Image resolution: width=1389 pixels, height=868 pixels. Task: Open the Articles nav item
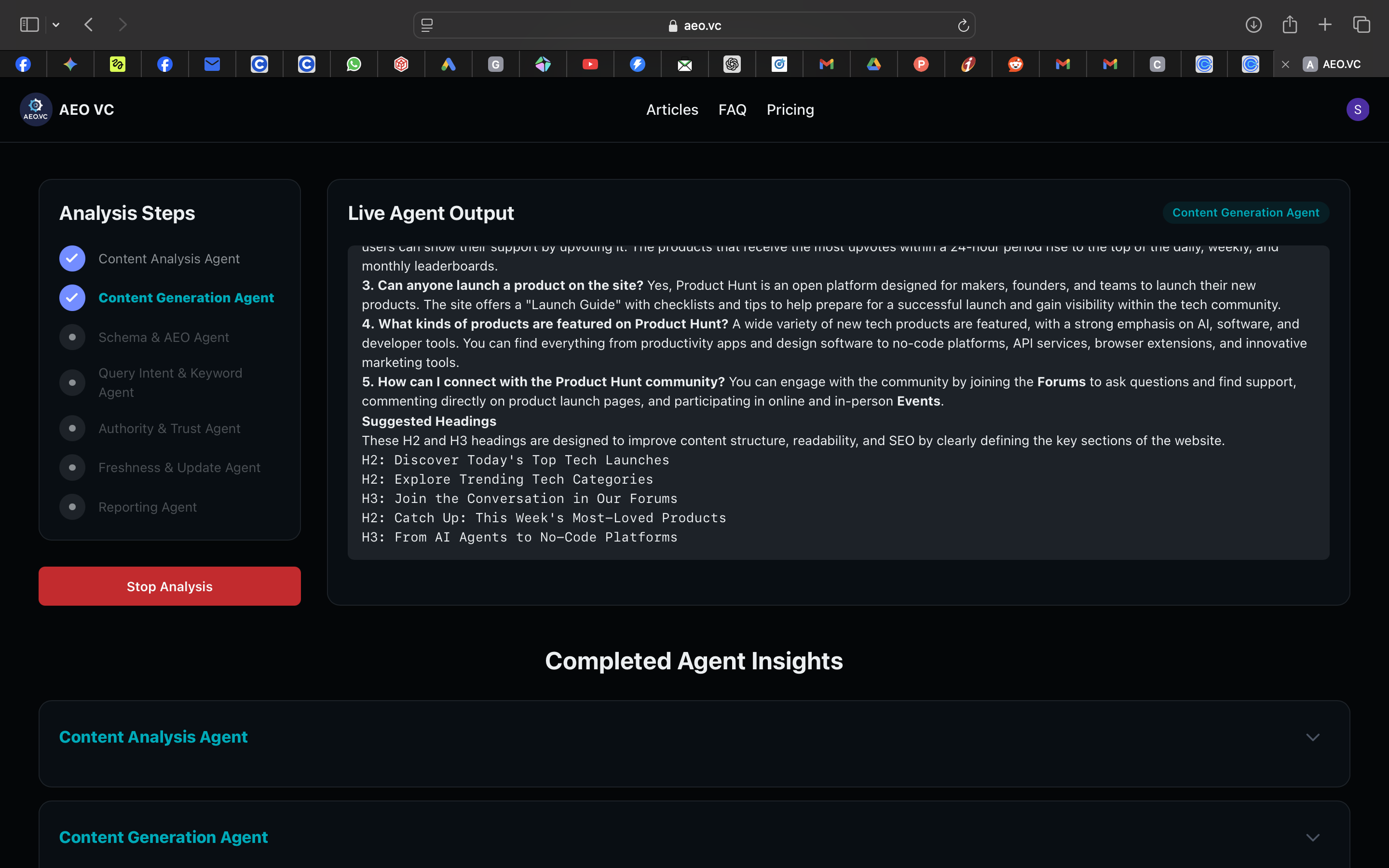pos(672,109)
